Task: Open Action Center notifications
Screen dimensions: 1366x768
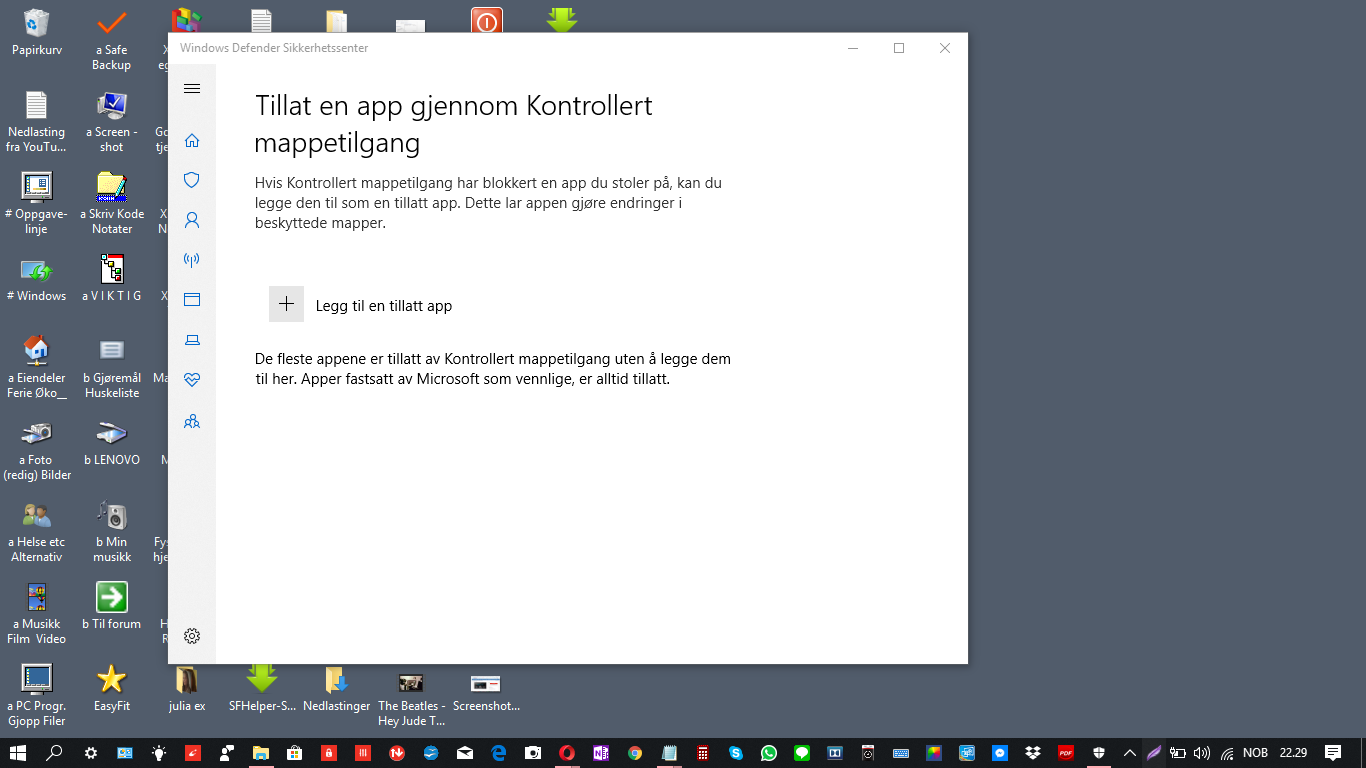Action: coord(1333,753)
